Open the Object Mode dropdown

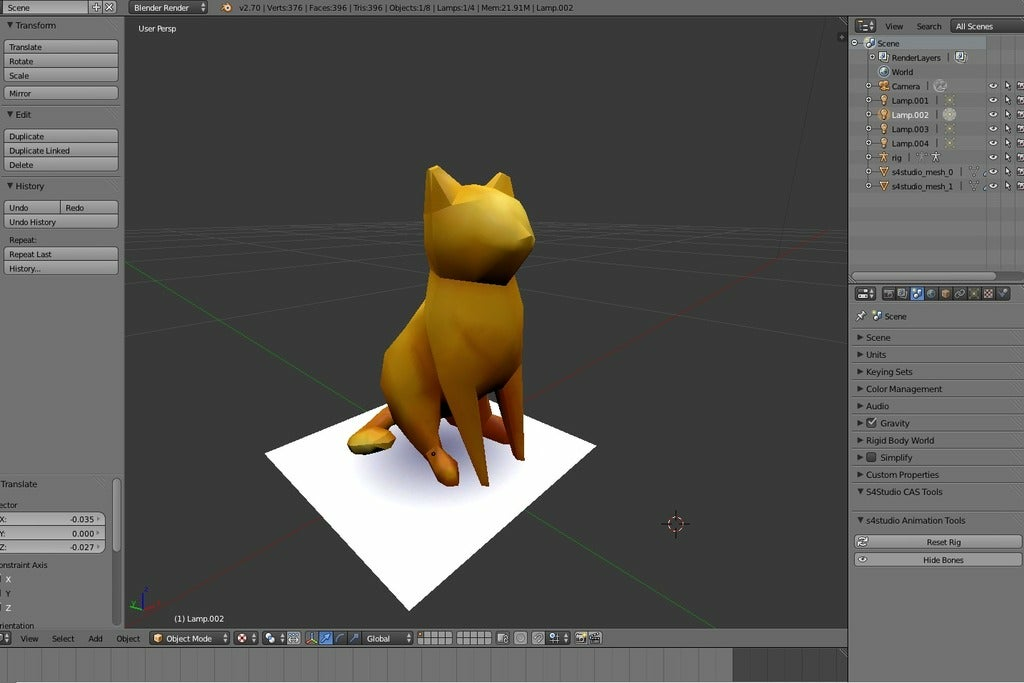point(190,638)
